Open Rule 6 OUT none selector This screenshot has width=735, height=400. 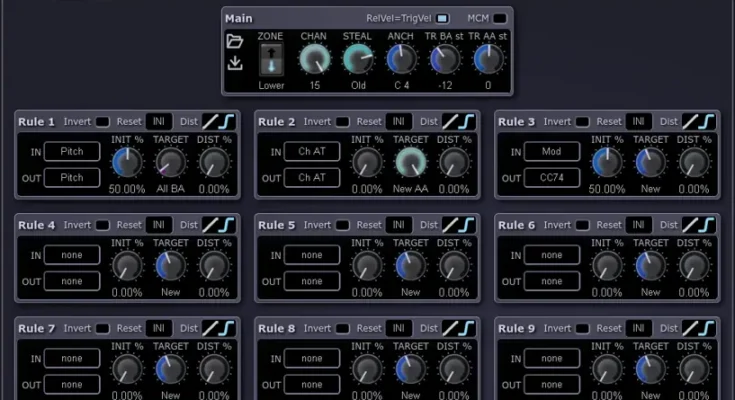click(551, 280)
